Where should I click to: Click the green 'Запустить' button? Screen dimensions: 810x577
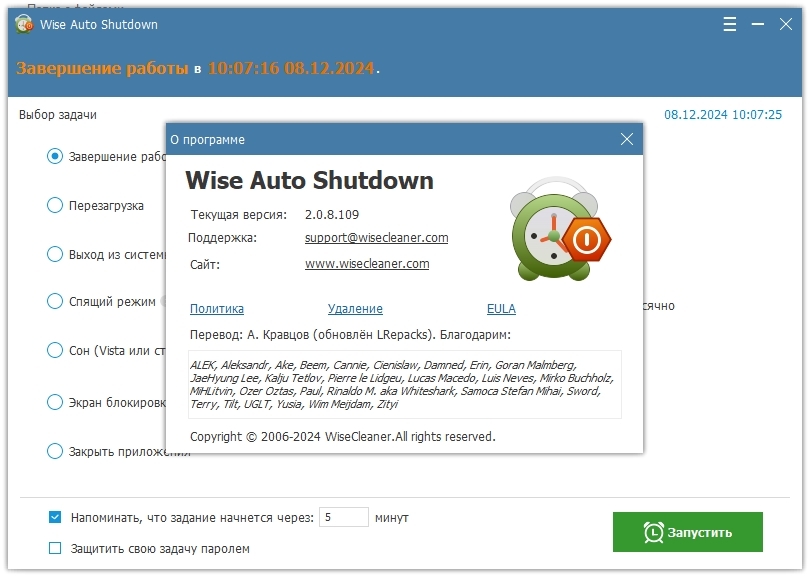688,532
